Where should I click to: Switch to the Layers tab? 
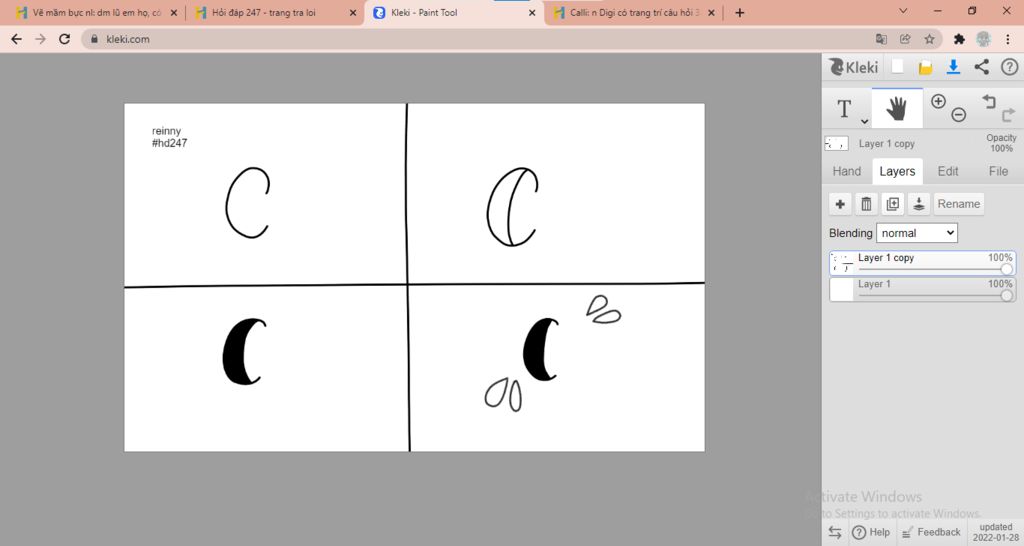[897, 171]
